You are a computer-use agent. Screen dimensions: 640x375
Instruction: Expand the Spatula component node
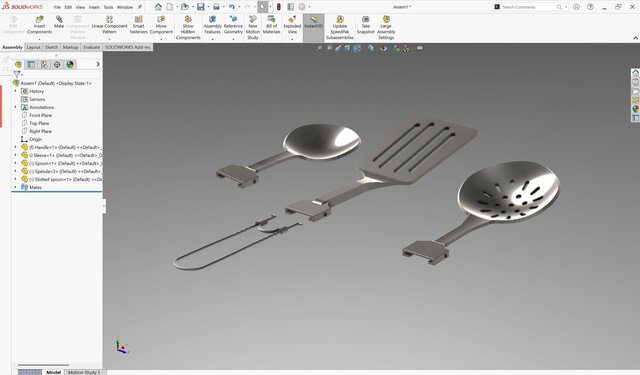coord(16,171)
